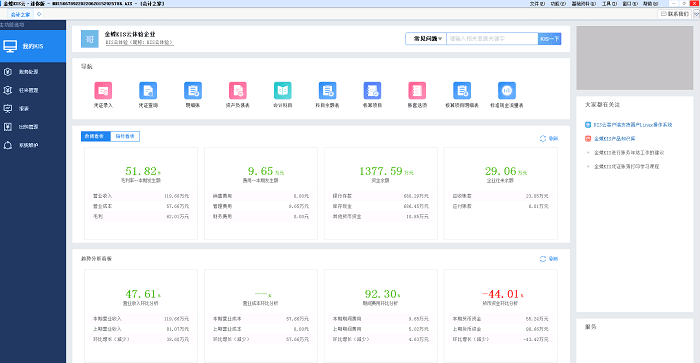Viewport: 700px width, 363px height.
Task: Open 凭证录入 voucher entry navigation icon
Action: 103,91
